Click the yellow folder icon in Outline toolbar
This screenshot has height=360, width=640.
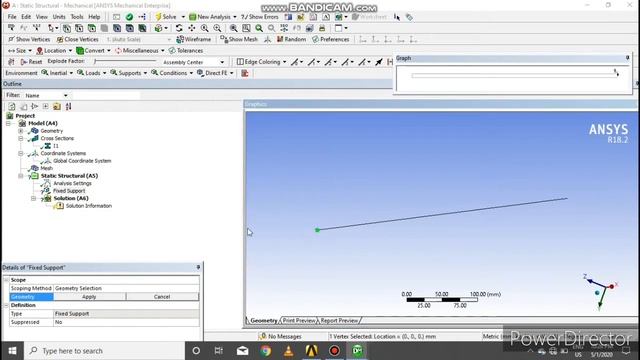pos(57,107)
